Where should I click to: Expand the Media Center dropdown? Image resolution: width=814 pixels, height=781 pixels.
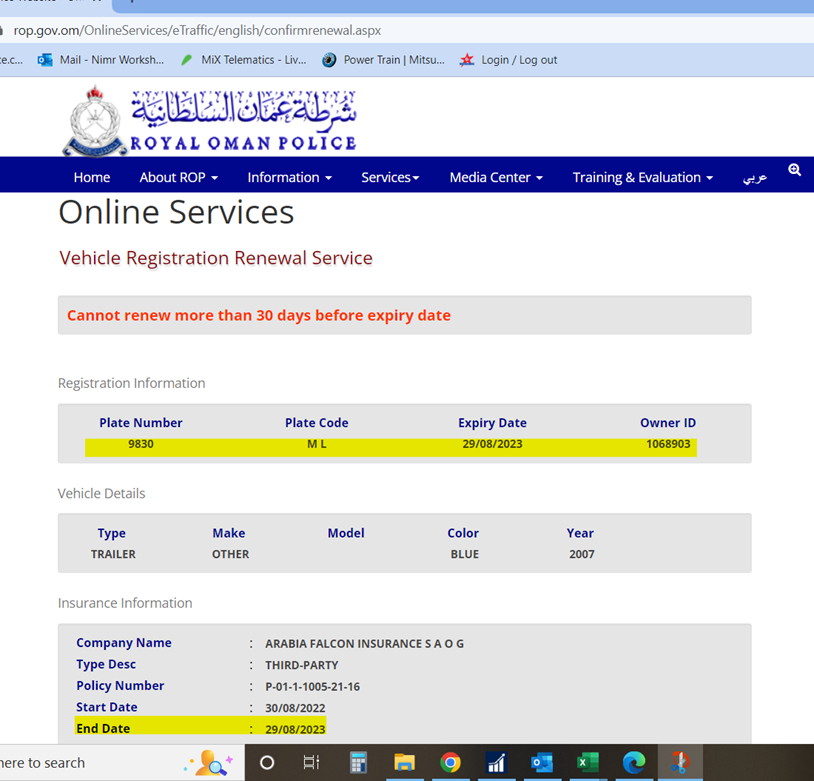496,177
